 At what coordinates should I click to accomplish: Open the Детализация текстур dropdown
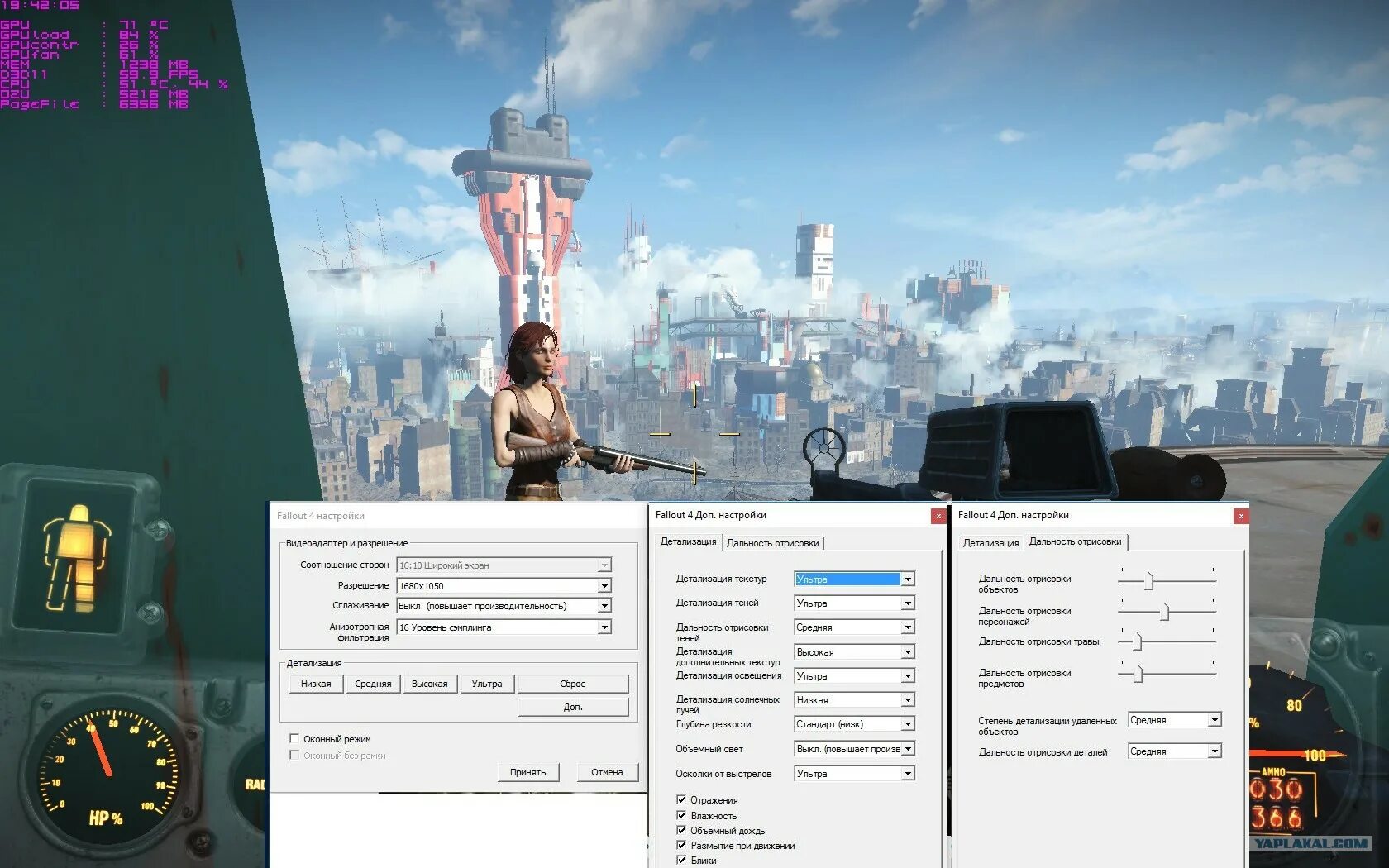point(854,579)
